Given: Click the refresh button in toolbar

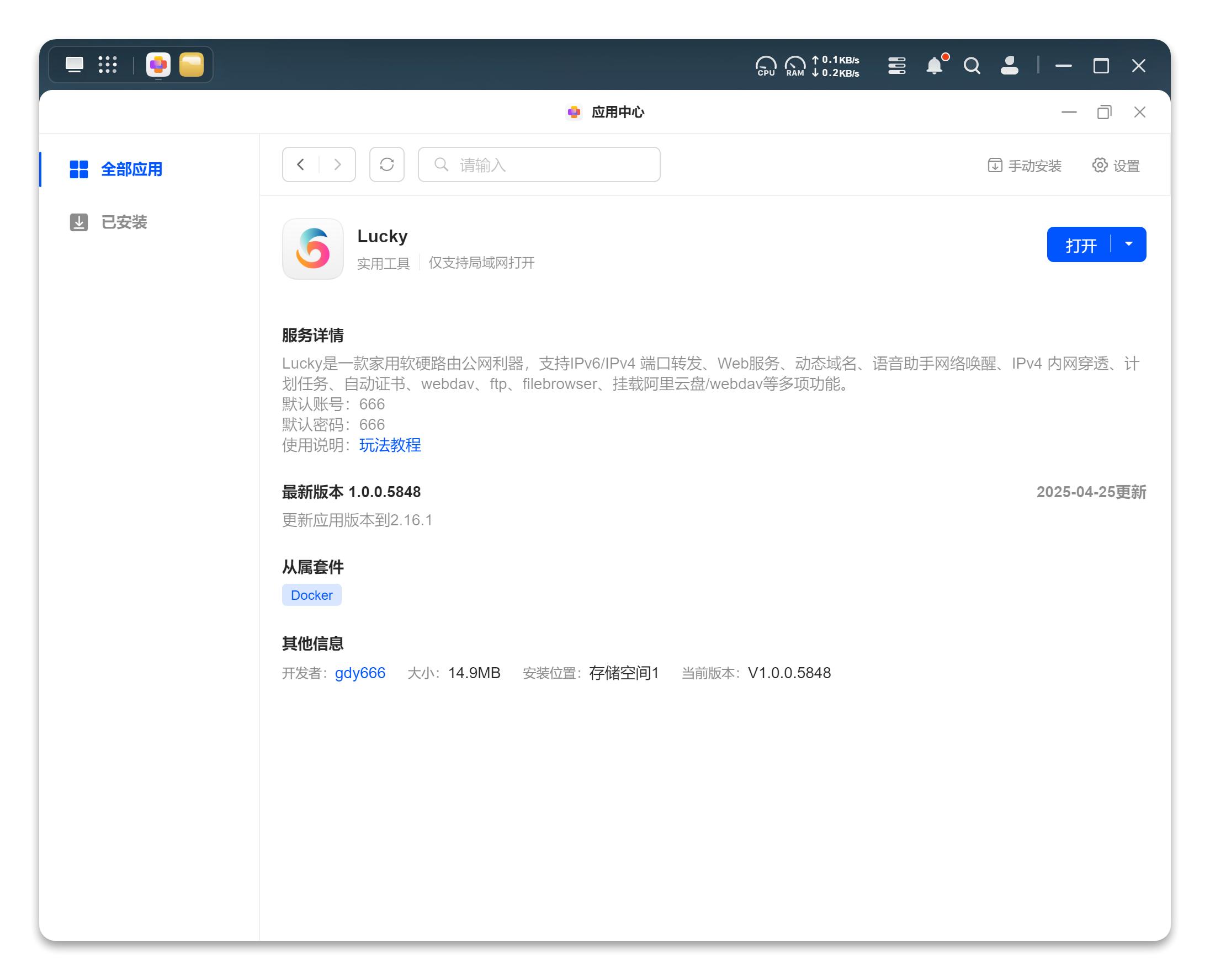Looking at the screenshot, I should point(387,165).
